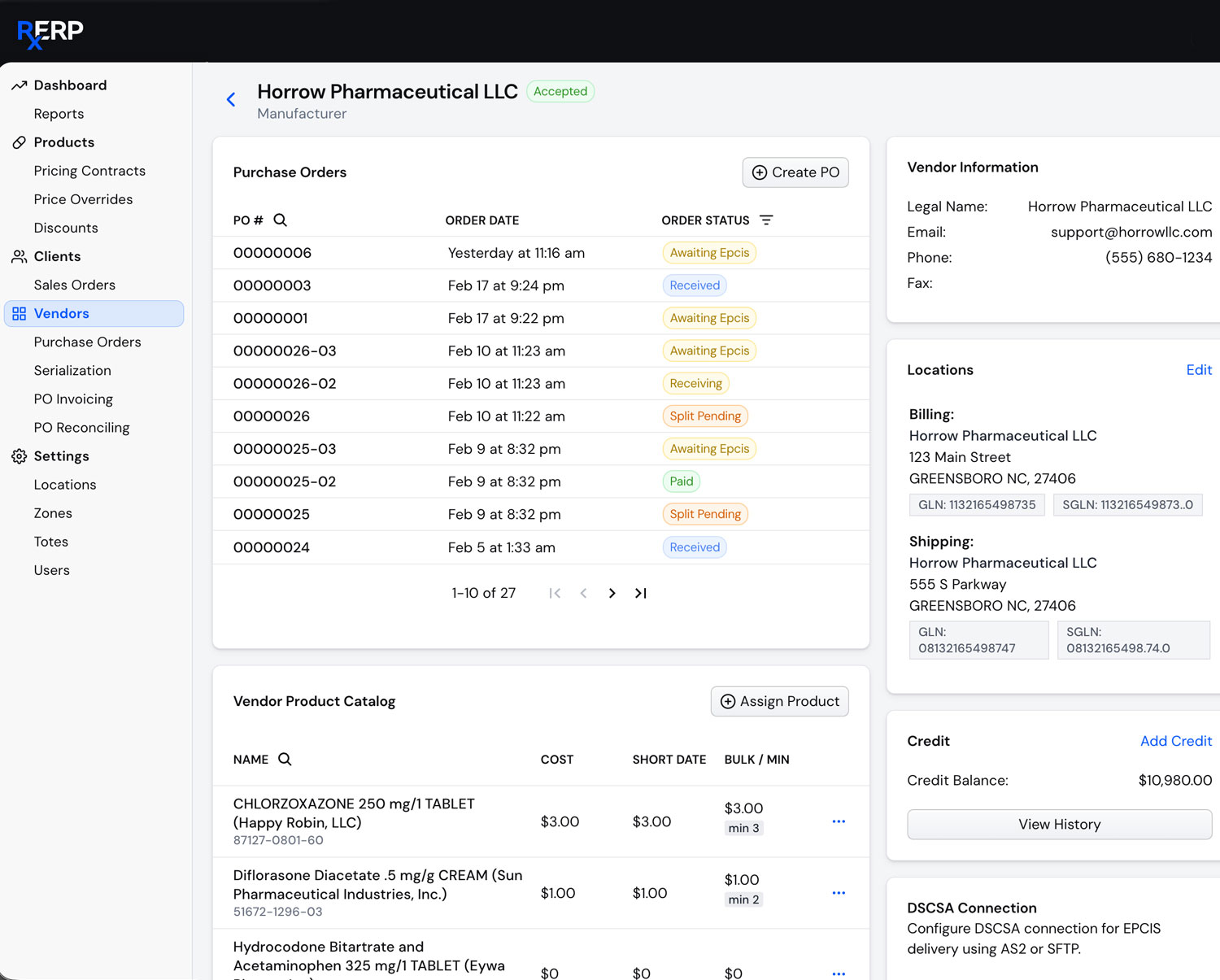Screen dimensions: 1220x980
Task: Click the RxERP logo
Action: click(50, 33)
